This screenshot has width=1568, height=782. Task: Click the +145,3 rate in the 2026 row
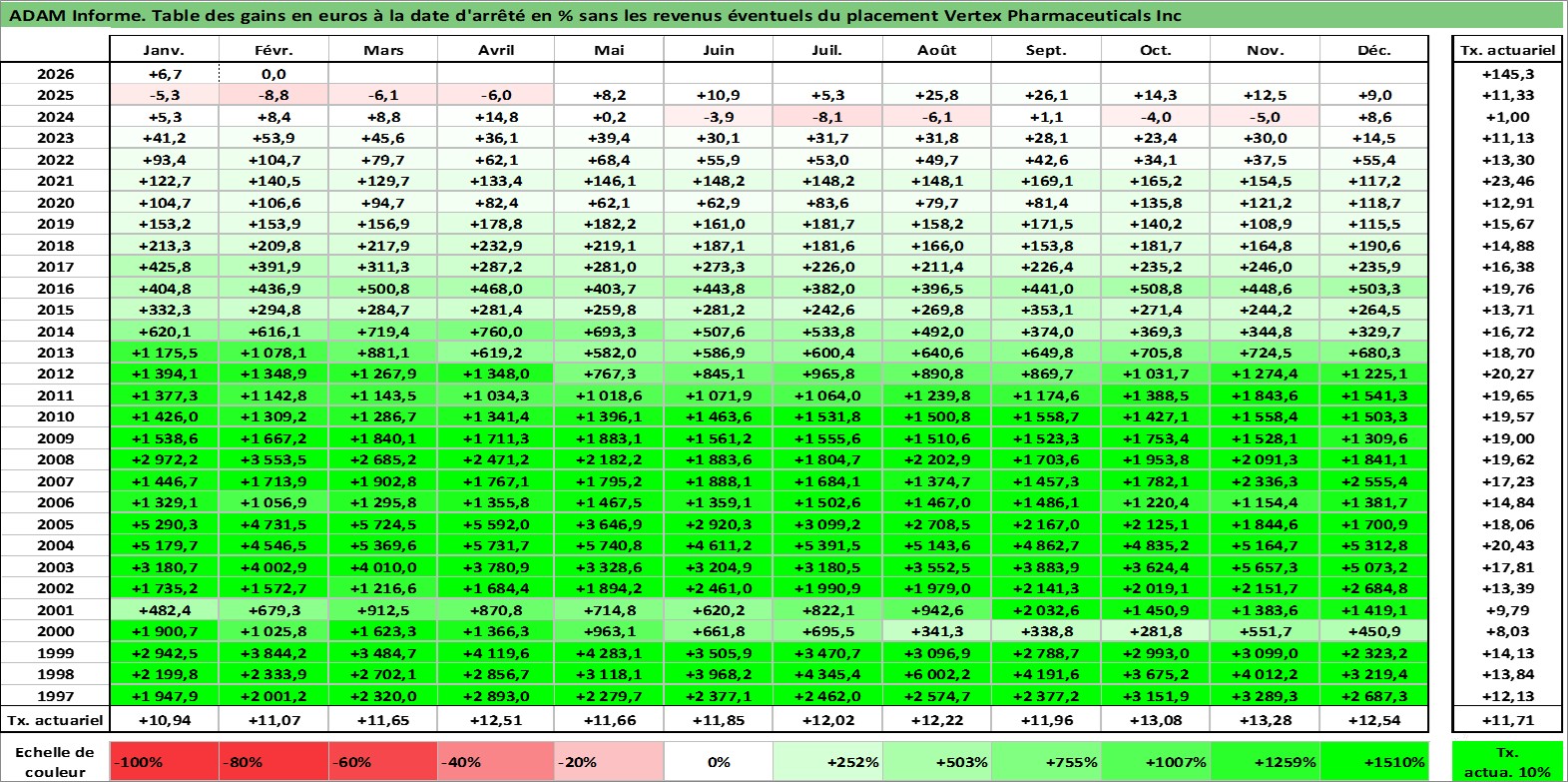pyautogui.click(x=1507, y=74)
